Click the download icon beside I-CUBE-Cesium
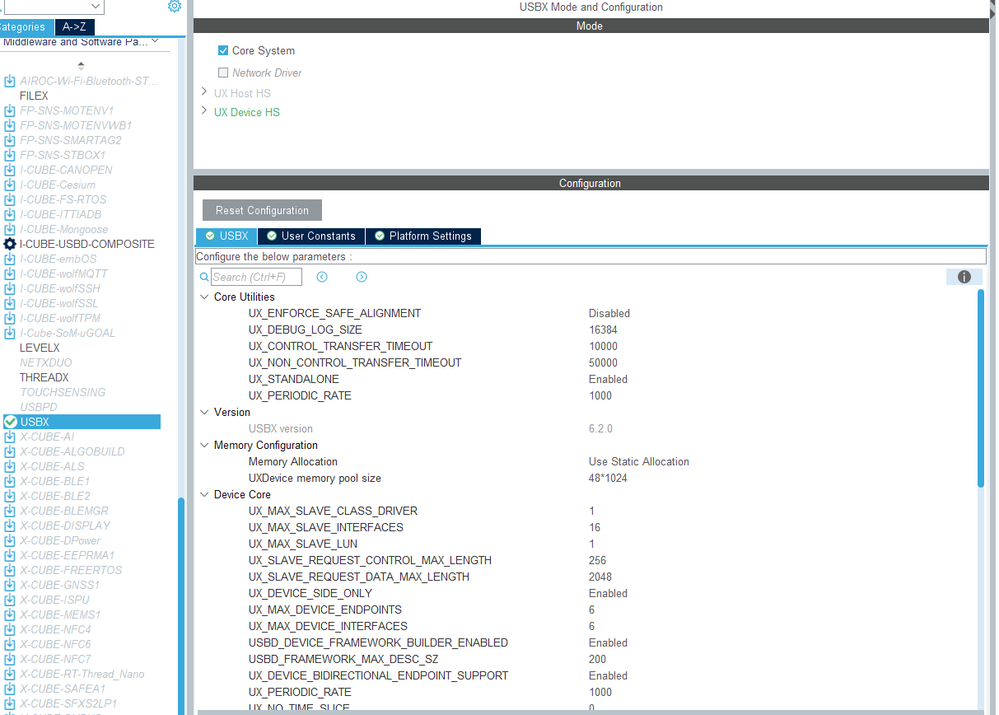Image resolution: width=999 pixels, height=715 pixels. (10, 185)
